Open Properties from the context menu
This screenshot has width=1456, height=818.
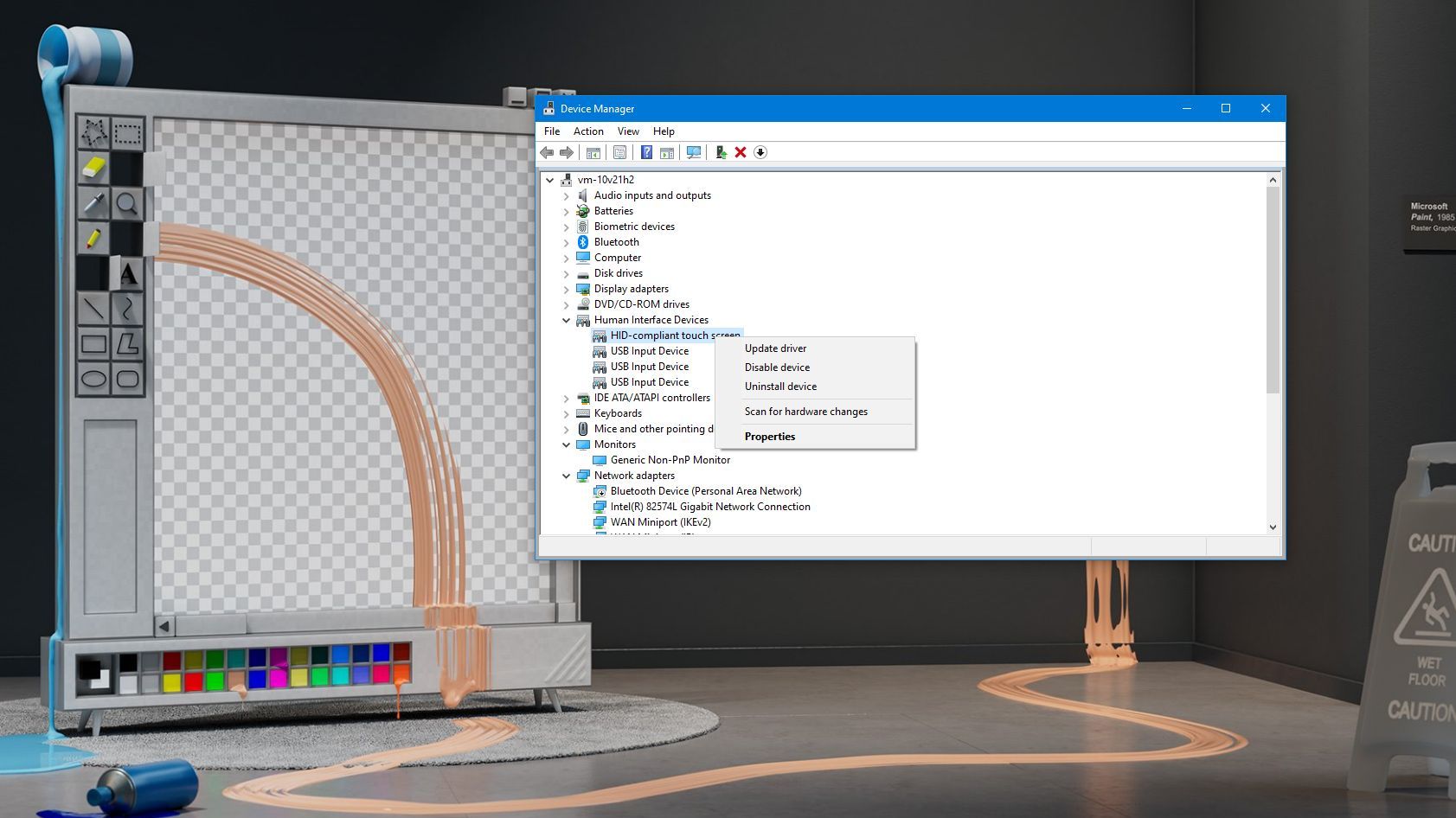769,437
